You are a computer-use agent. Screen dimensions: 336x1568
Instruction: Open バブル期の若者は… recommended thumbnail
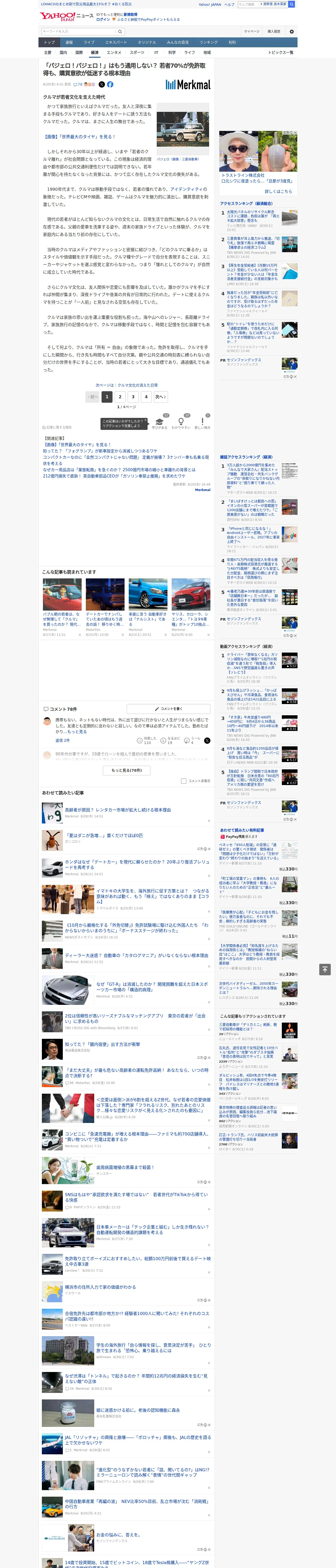coord(62,594)
